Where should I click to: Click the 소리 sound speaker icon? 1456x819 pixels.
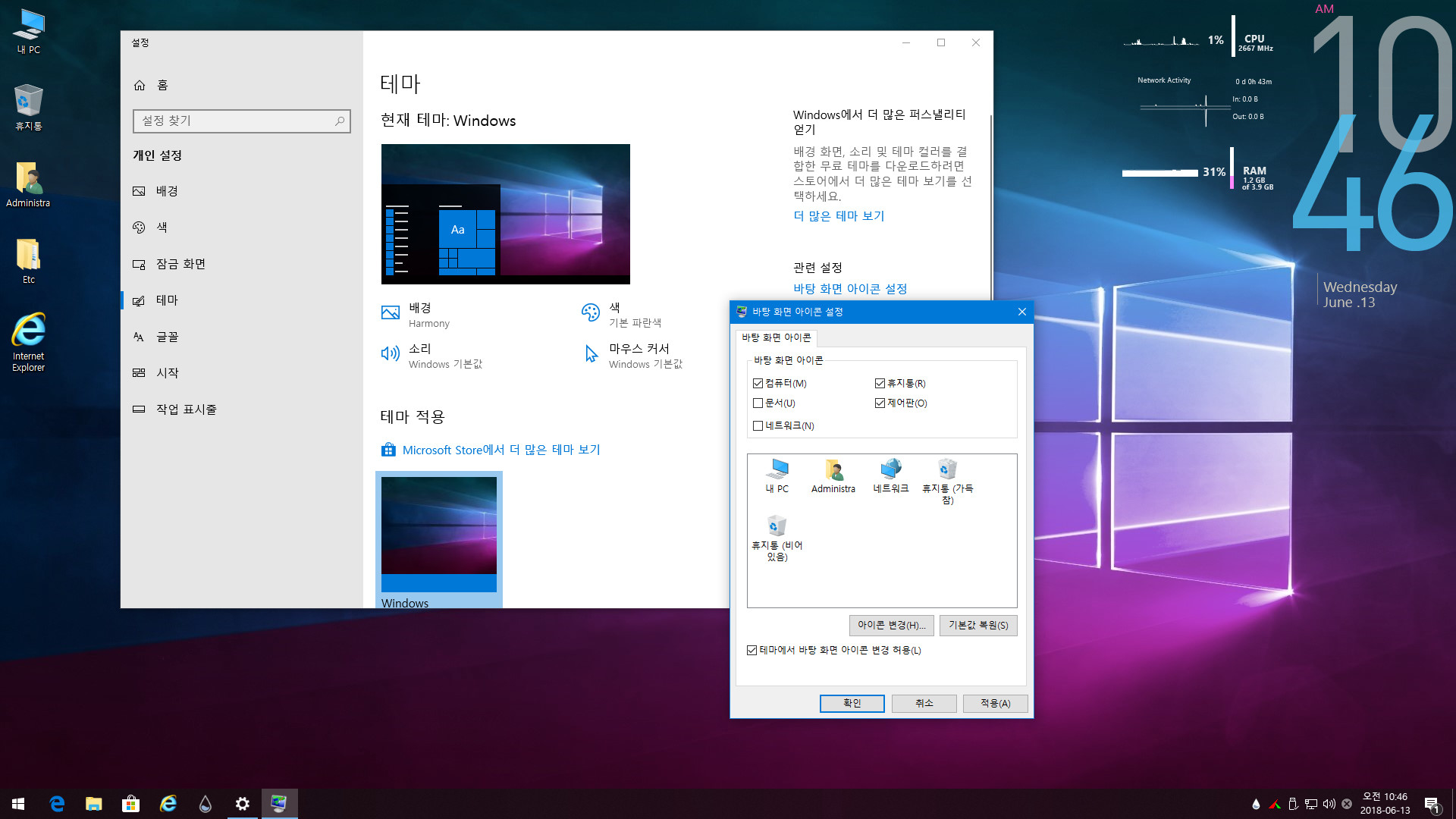391,353
